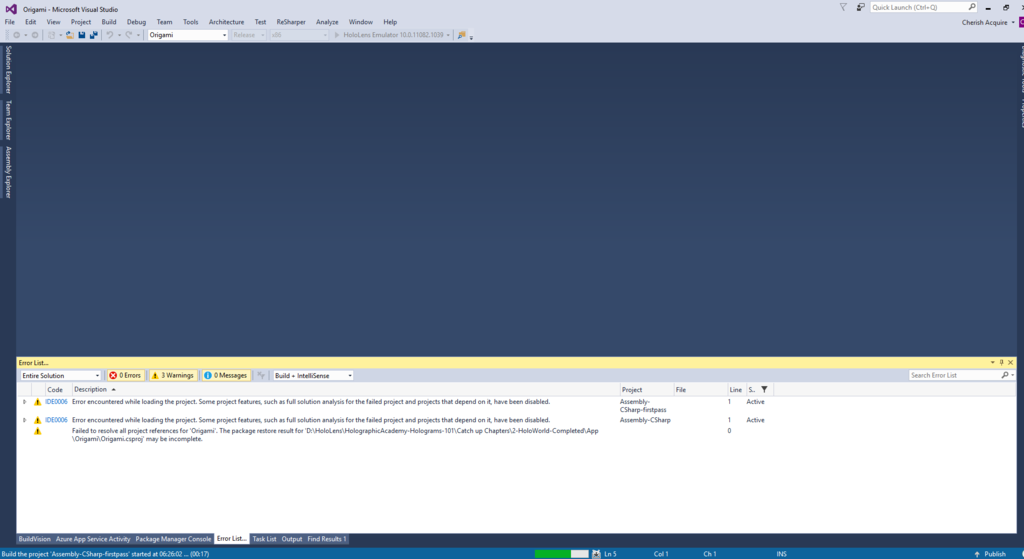Open the Architecture menu
The image size is (1024, 559).
(x=226, y=22)
